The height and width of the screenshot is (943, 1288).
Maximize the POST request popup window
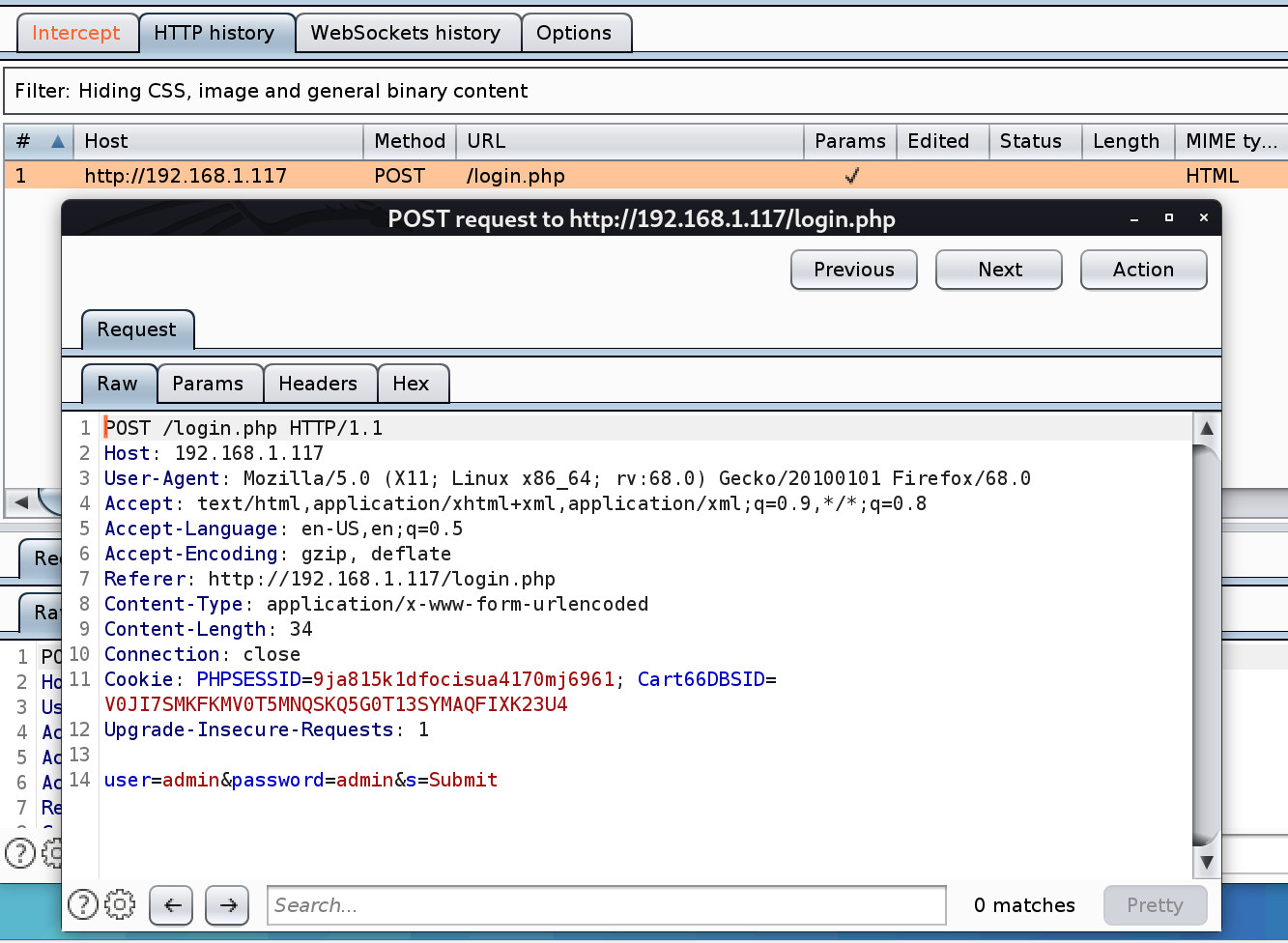(1169, 218)
